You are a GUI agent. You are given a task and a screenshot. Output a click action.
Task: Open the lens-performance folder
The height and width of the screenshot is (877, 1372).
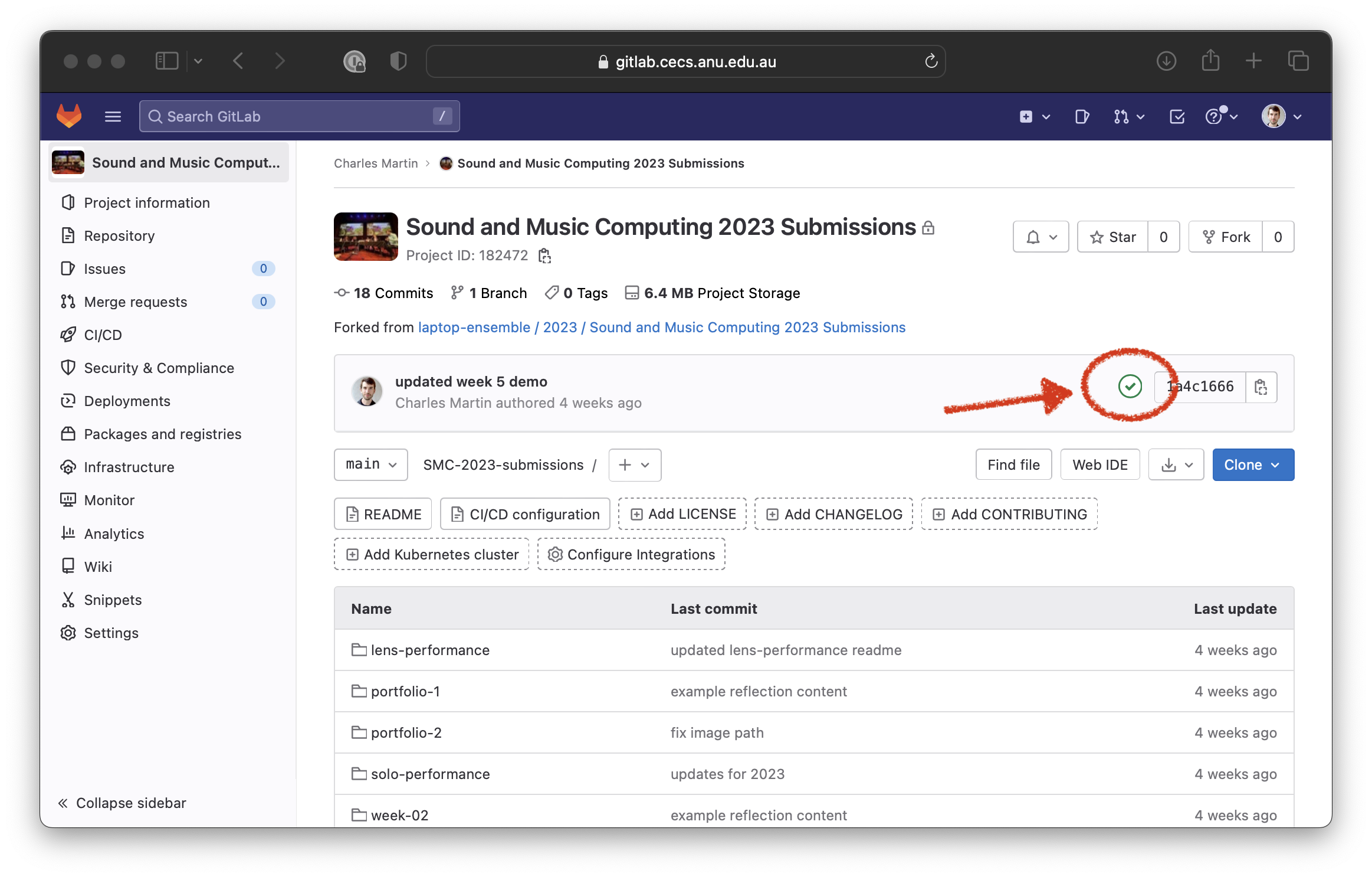pos(429,650)
